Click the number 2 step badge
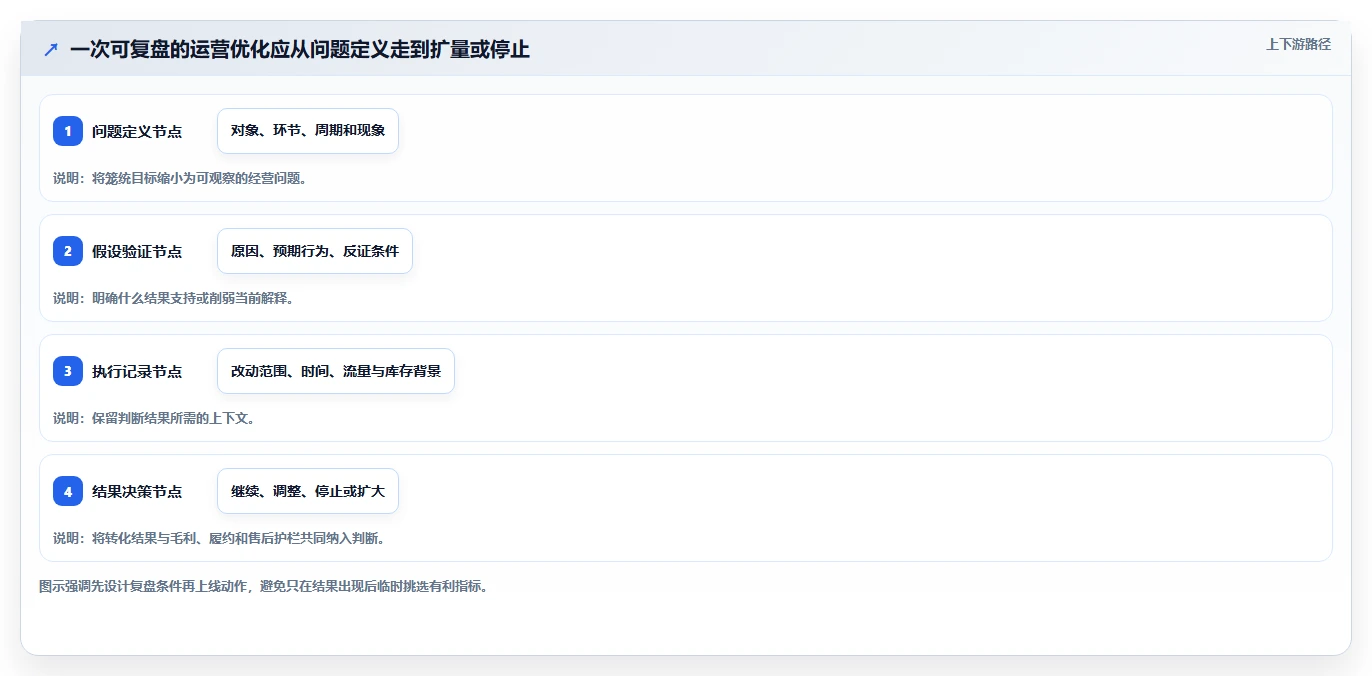Viewport: 1372px width, 676px height. (x=68, y=251)
